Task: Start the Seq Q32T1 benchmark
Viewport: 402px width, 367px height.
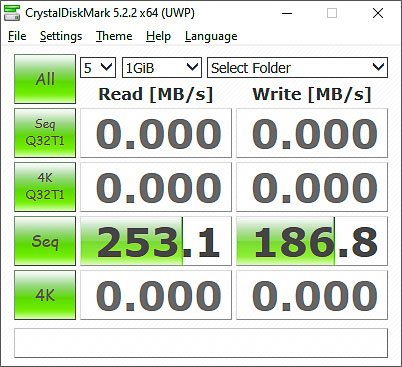Action: click(x=45, y=133)
